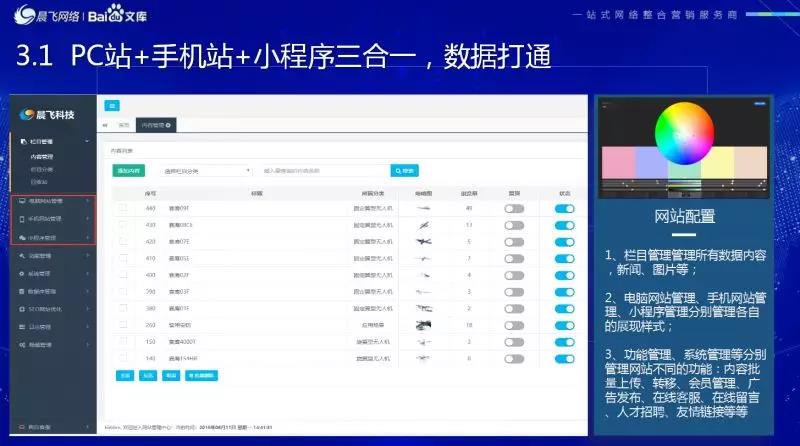Open the 选择栏目分类 dropdown
This screenshot has height=446, width=800.
click(206, 171)
